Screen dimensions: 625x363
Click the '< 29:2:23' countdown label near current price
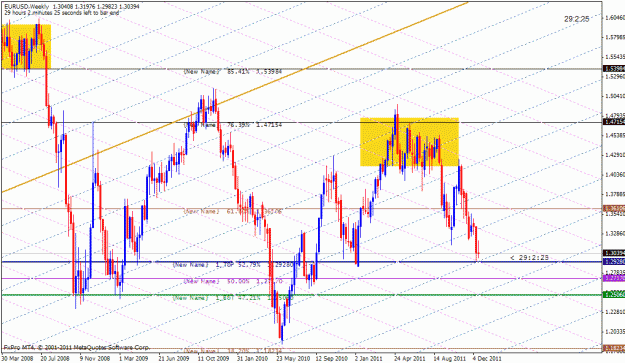(x=530, y=257)
